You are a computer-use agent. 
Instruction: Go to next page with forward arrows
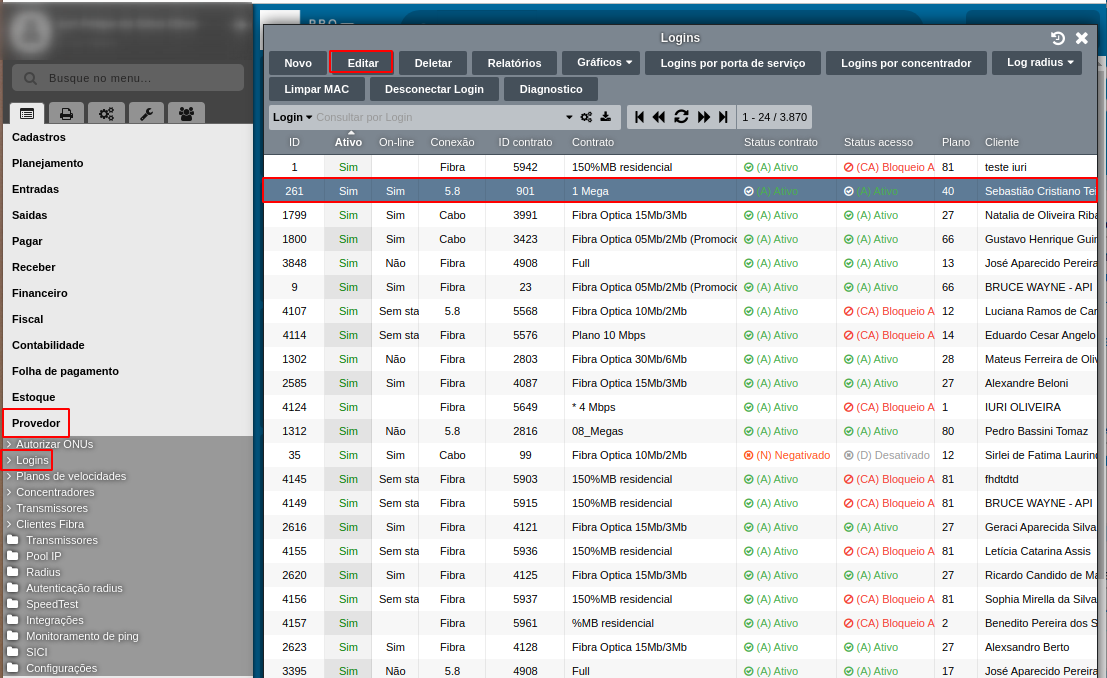tap(703, 117)
